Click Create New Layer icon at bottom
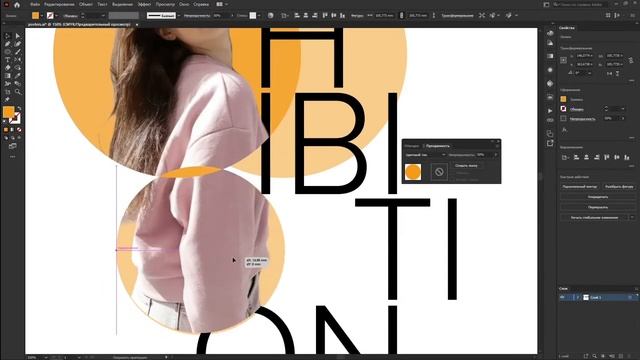 click(x=621, y=356)
